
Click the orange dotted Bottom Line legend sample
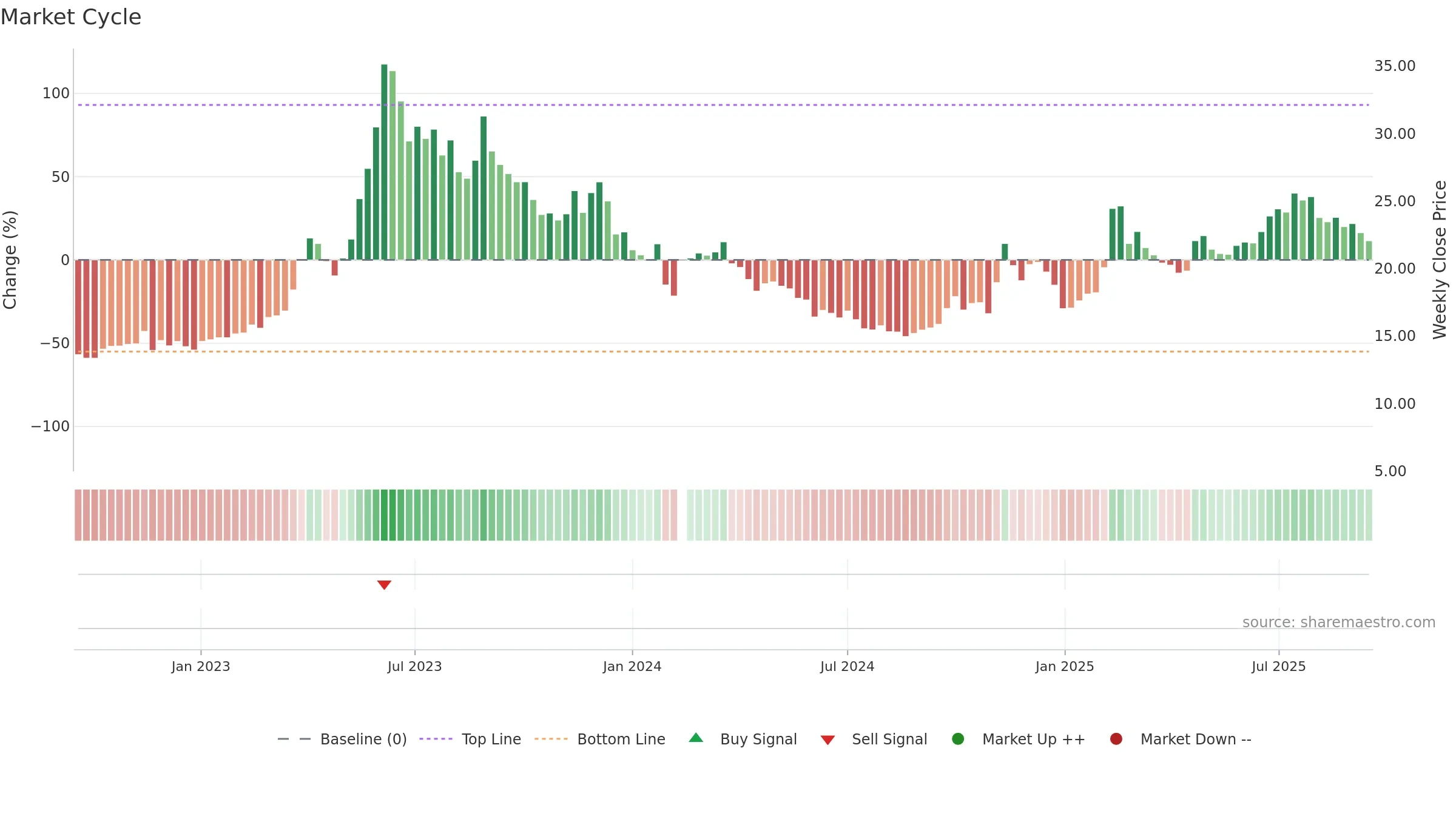[551, 739]
